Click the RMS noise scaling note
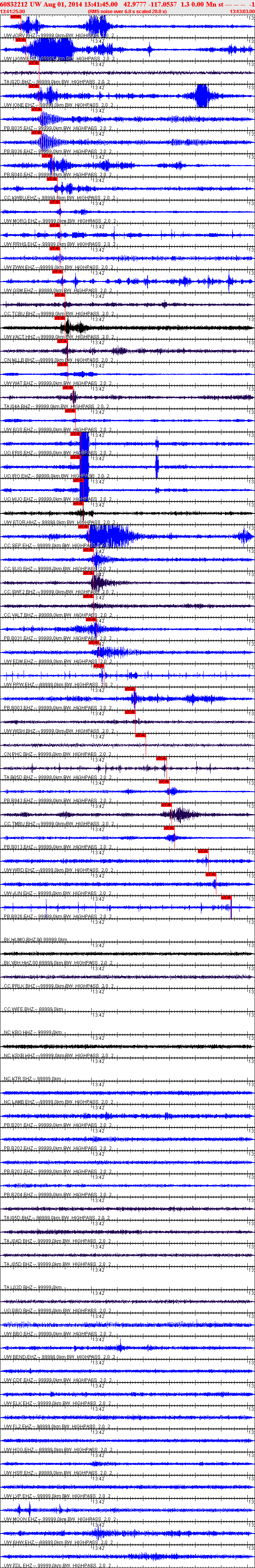 (x=127, y=12)
